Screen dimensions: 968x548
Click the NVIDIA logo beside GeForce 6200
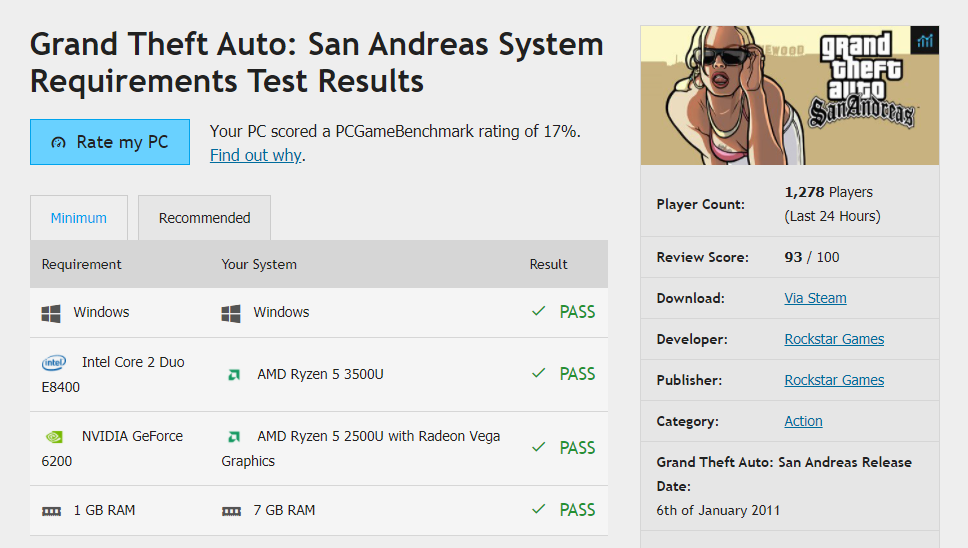(x=54, y=437)
